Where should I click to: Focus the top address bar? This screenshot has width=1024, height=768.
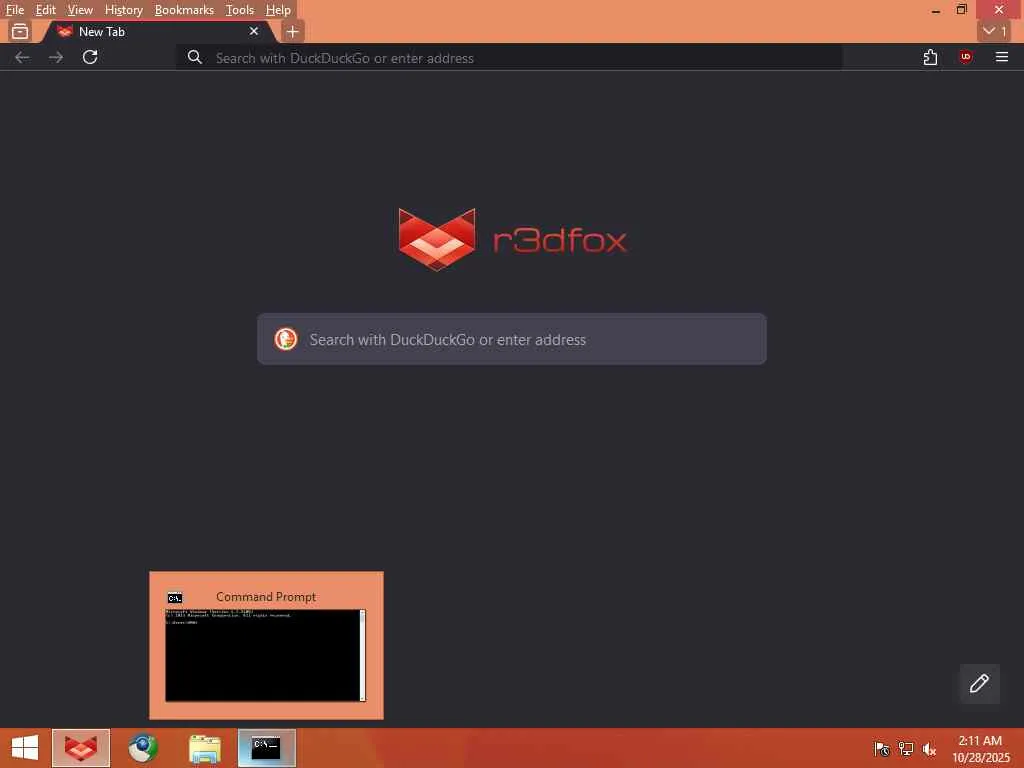coord(509,57)
